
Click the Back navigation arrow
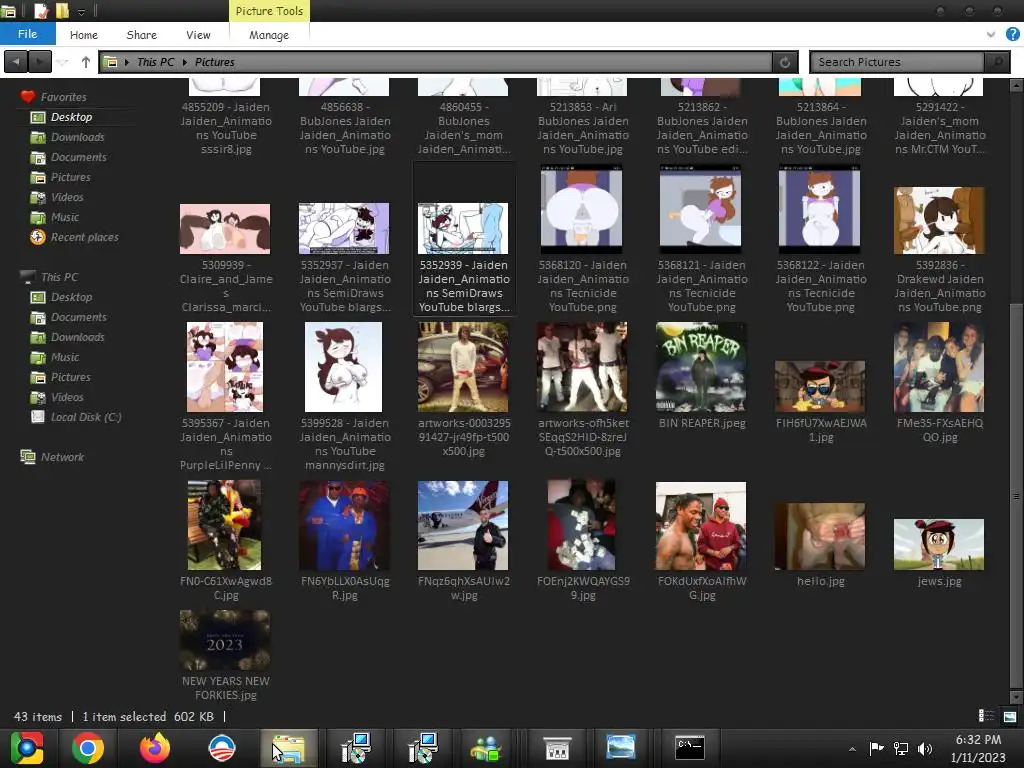pos(16,62)
